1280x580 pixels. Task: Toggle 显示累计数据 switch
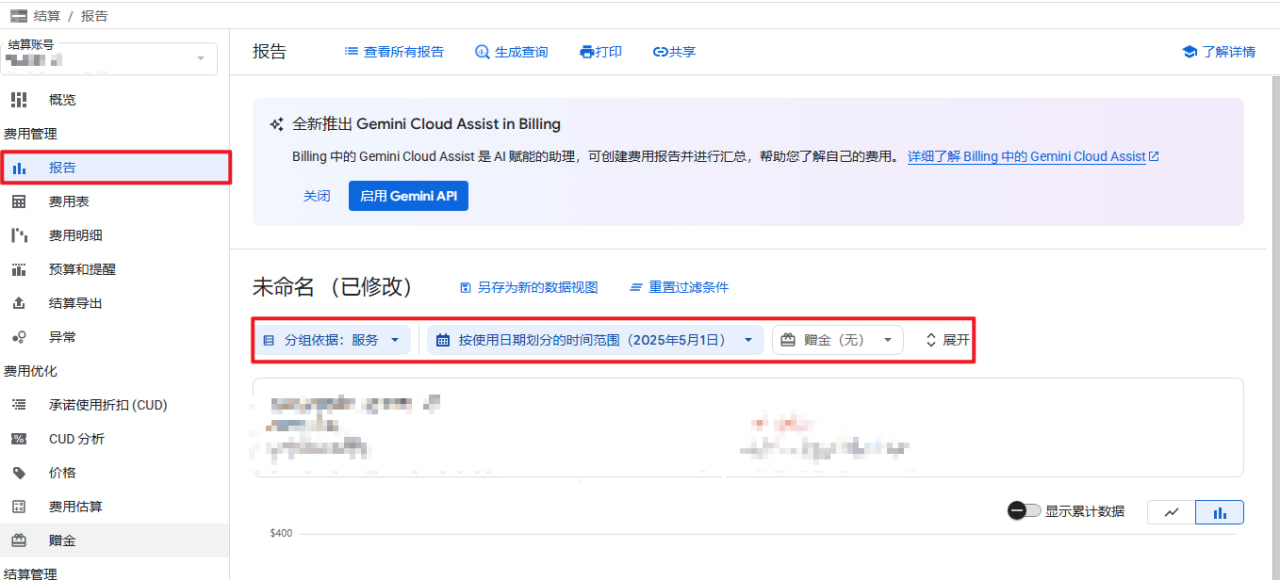click(1024, 511)
